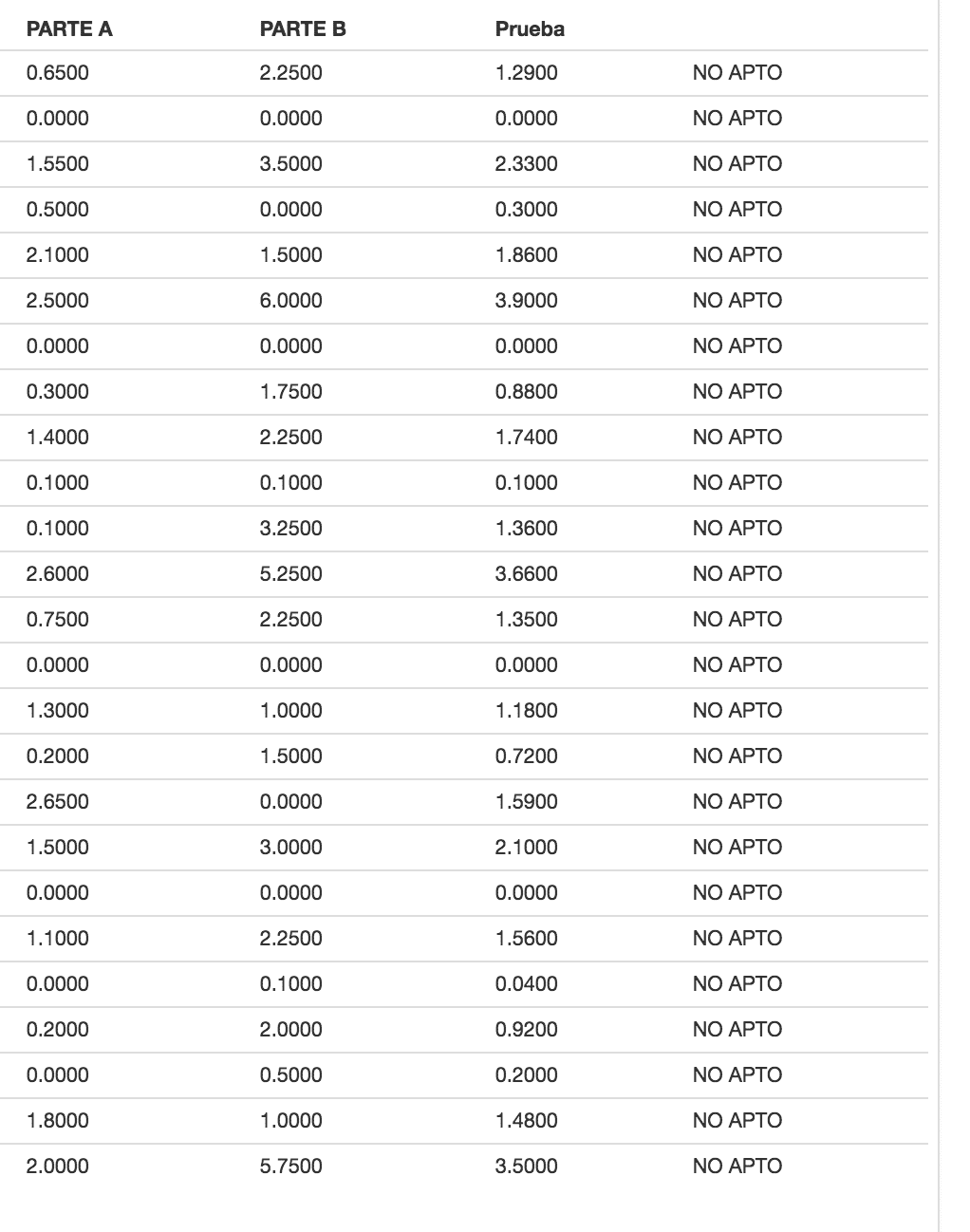Click the 3.5000 value in the last row
Viewport: 970px width, 1232px height.
click(x=527, y=1167)
